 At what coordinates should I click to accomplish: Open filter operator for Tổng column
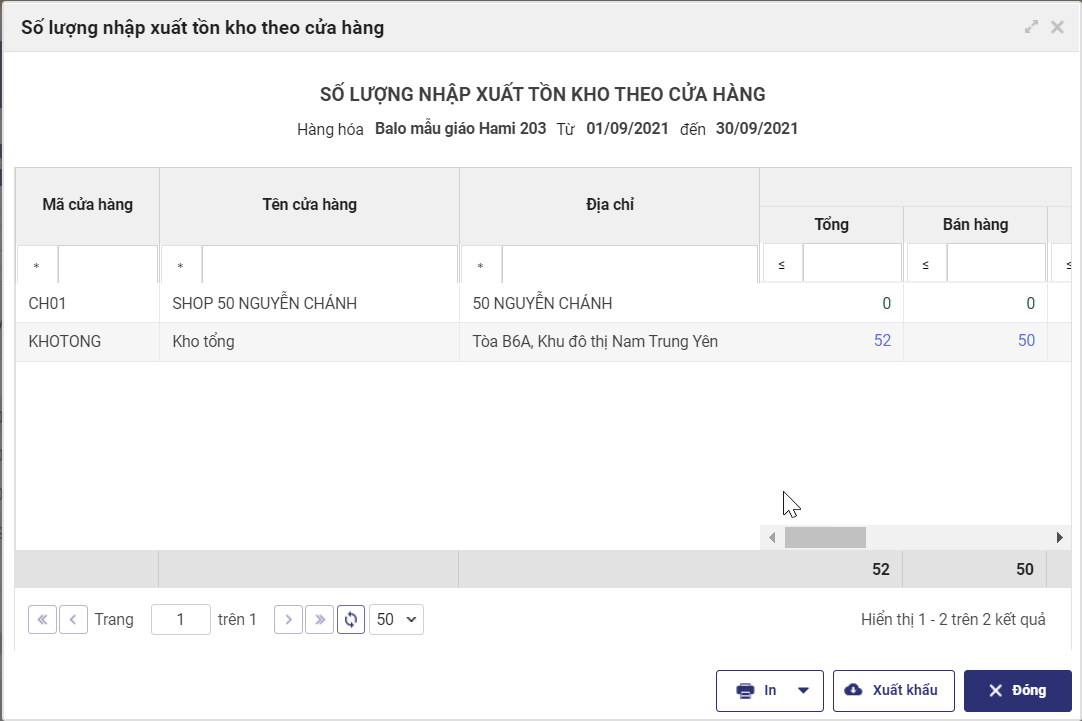click(x=781, y=266)
